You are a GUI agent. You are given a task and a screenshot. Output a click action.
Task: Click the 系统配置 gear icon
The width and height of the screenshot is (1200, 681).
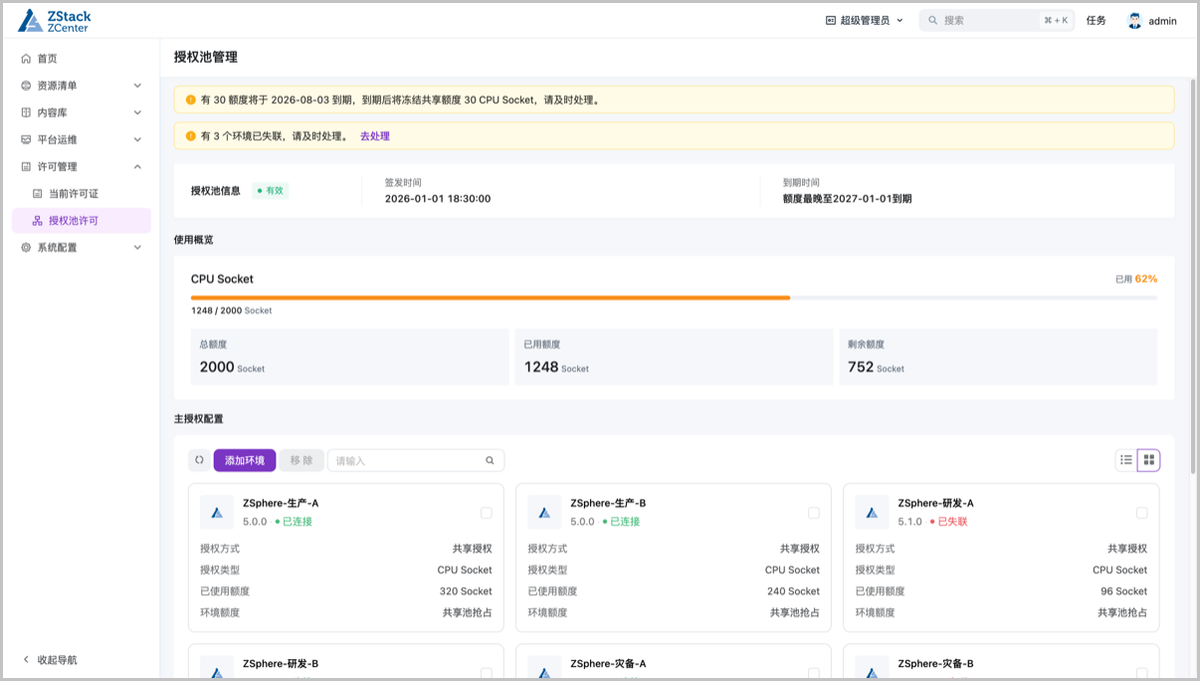pos(26,248)
